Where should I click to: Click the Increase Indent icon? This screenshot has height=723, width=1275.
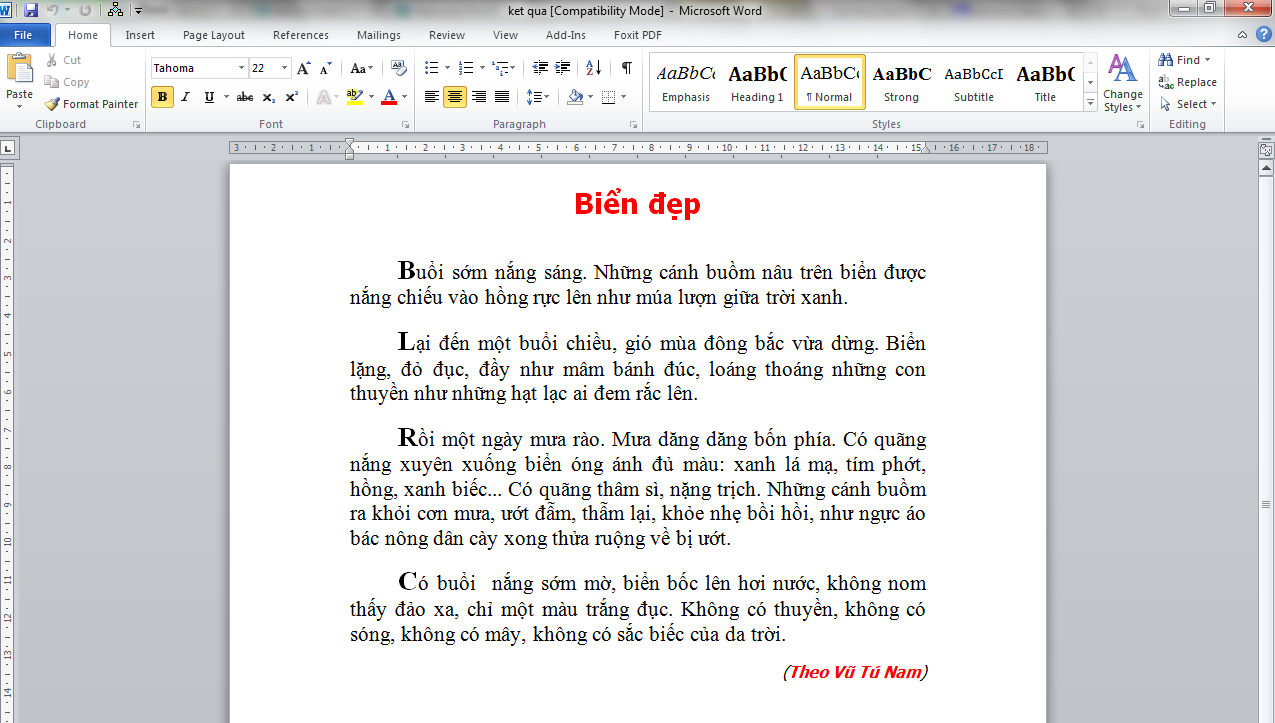pos(562,68)
